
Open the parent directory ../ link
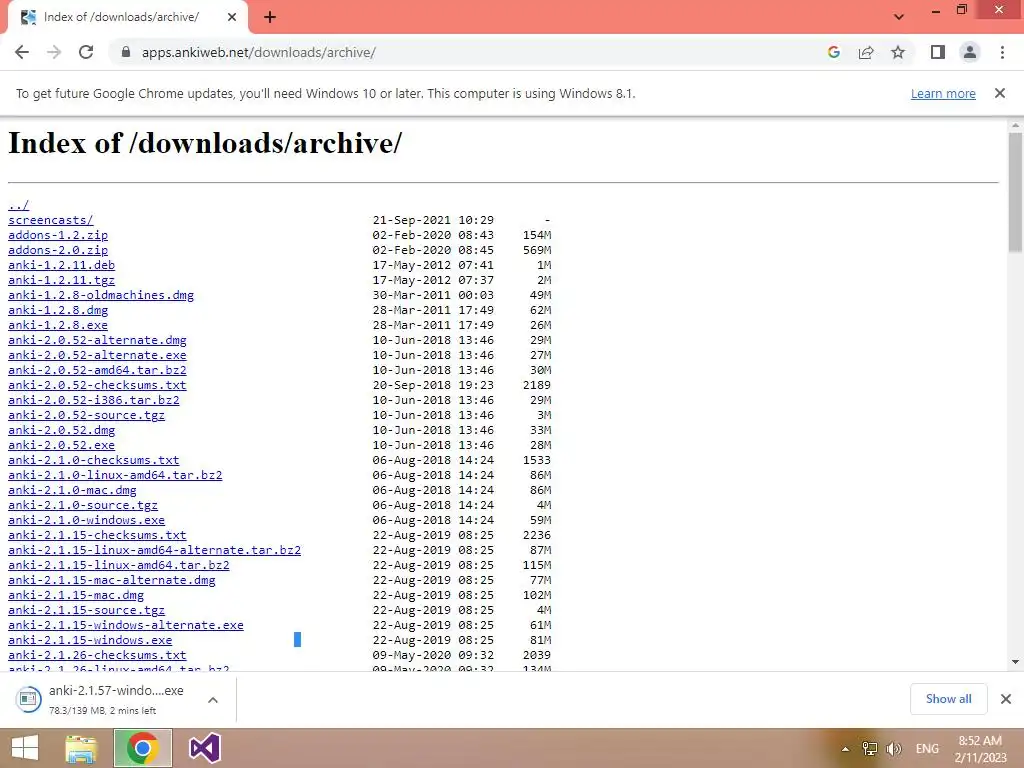click(x=18, y=205)
